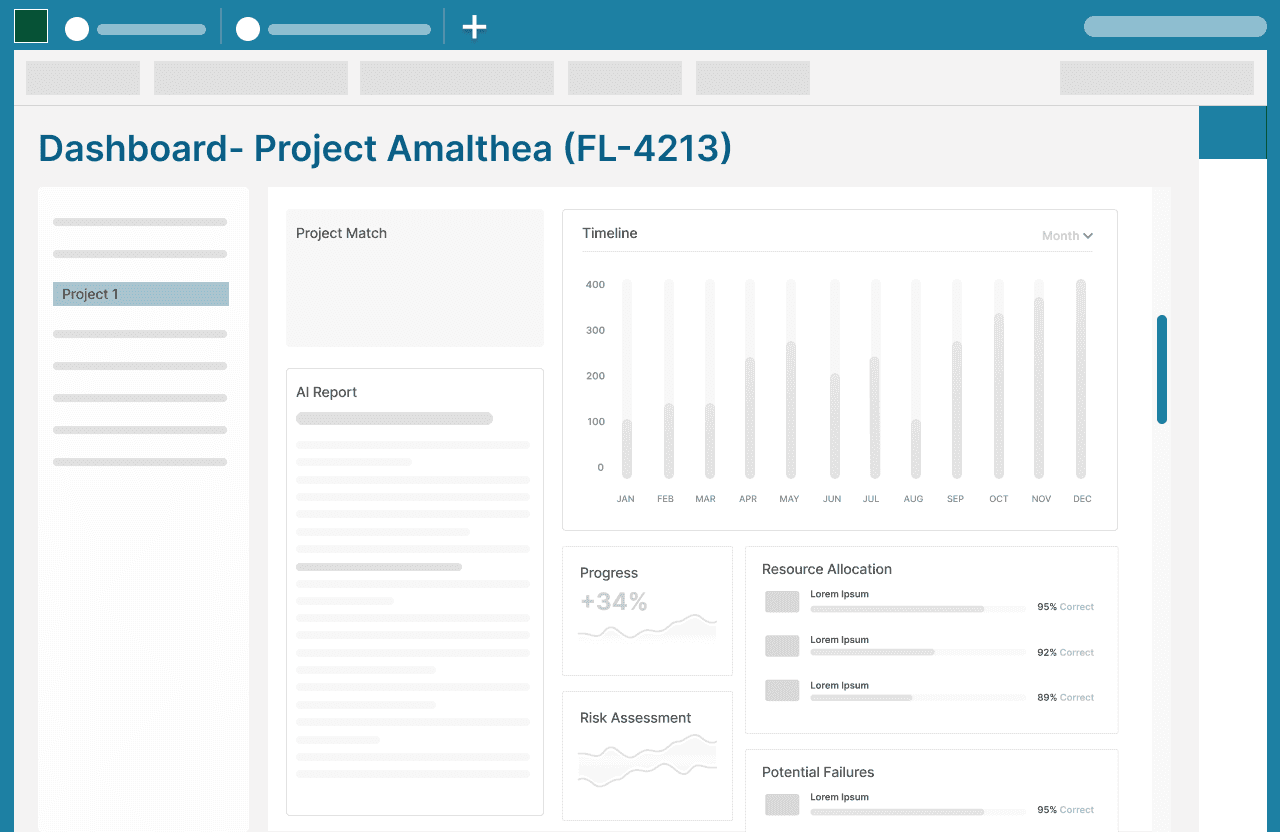Click thumbnail beside 92% Resource Allocation row
This screenshot has width=1280, height=832.
(x=782, y=646)
